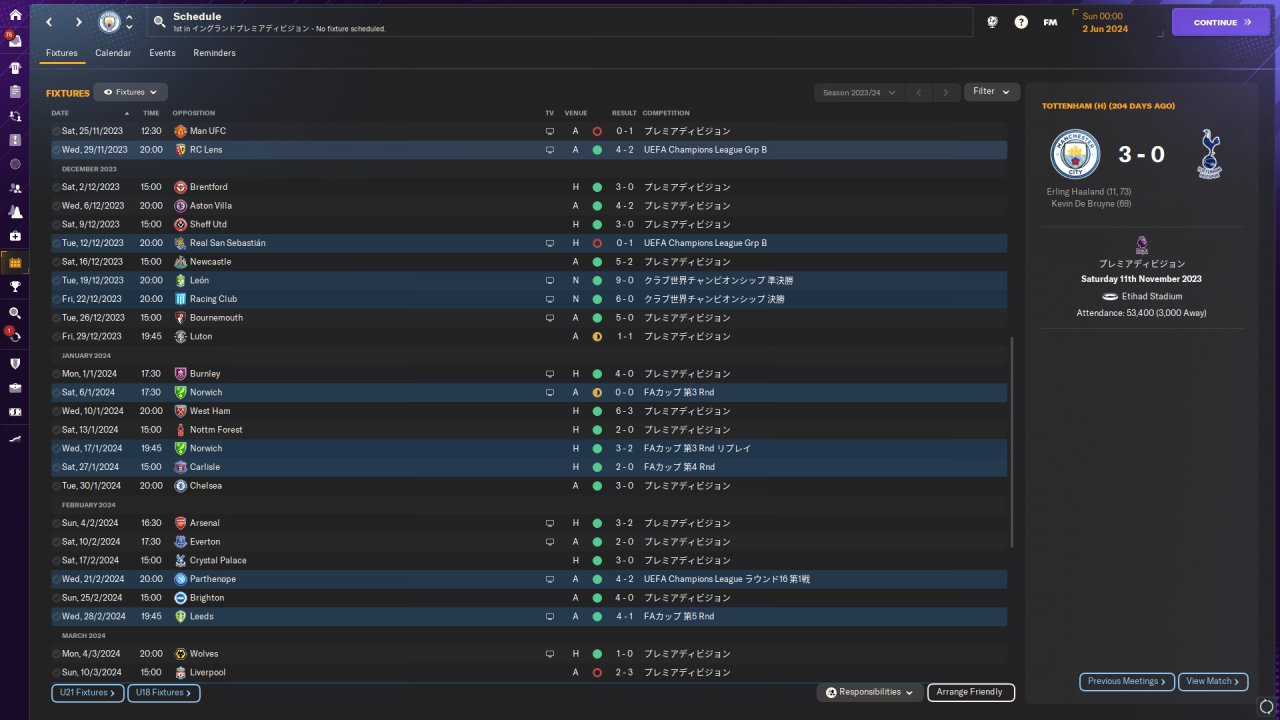Image resolution: width=1280 pixels, height=720 pixels.
Task: Select the Schedule calendar icon in sidebar
Action: coord(15,262)
